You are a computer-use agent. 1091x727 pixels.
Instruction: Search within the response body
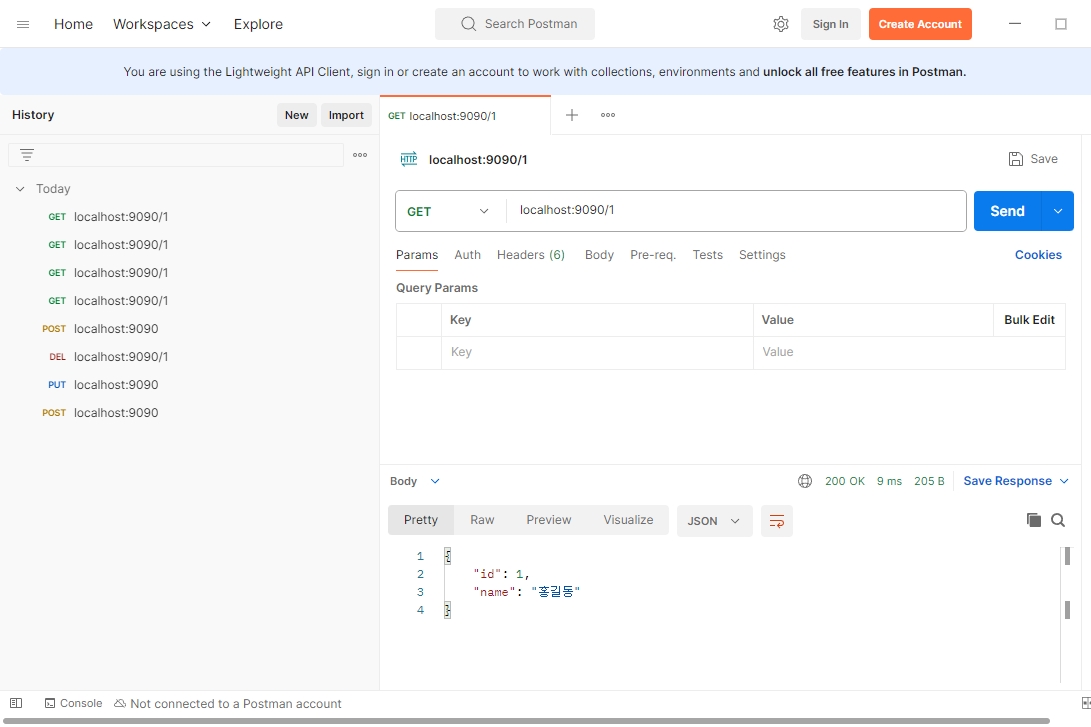tap(1058, 520)
